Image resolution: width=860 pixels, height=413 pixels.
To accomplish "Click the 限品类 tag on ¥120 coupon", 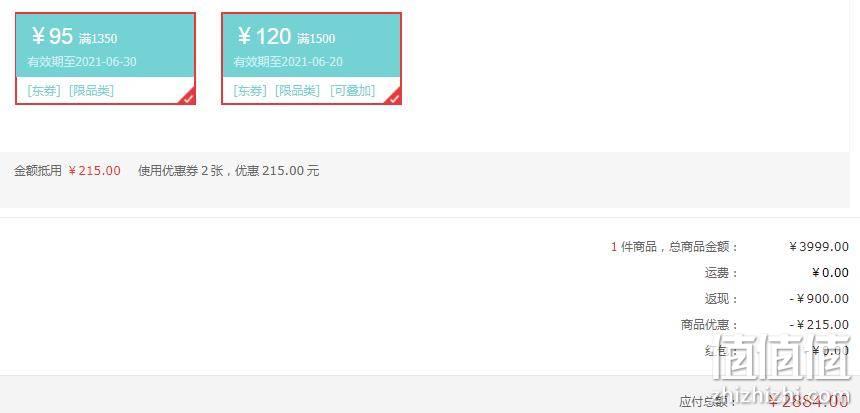I will [297, 91].
